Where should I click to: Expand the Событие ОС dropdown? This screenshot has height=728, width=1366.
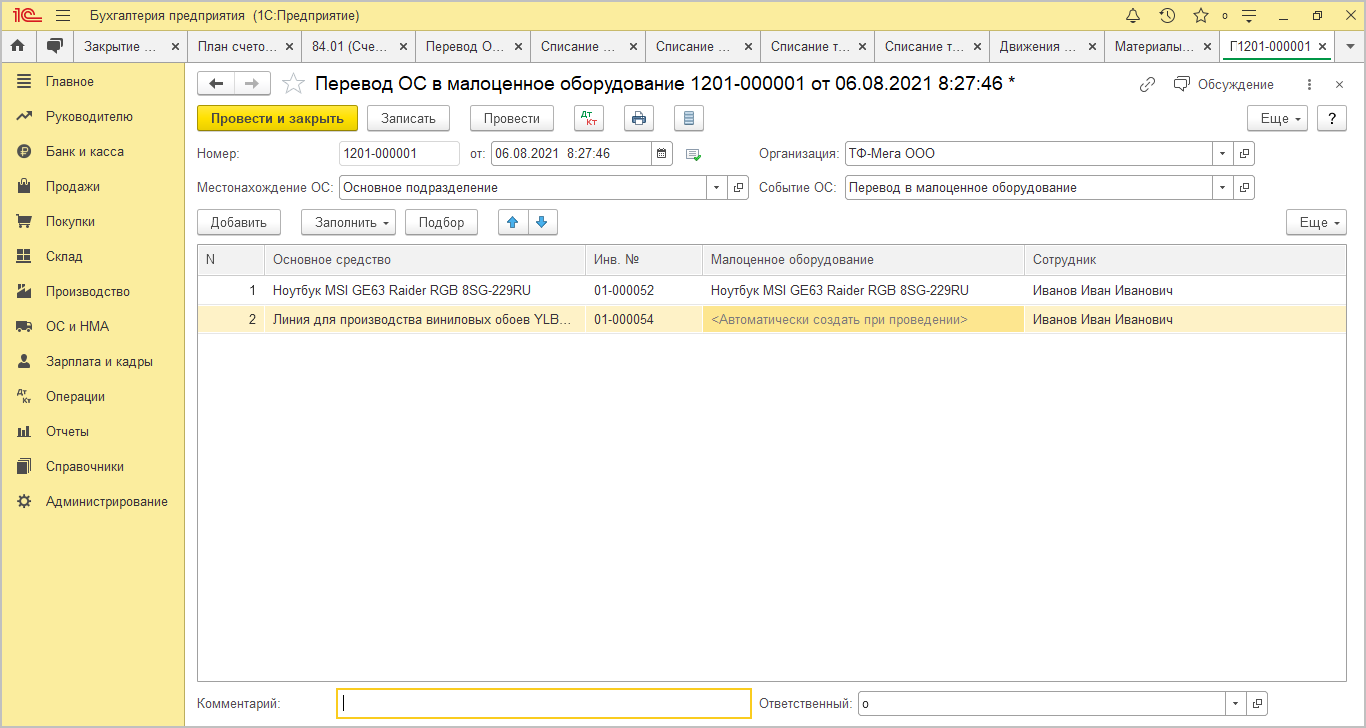tap(1223, 187)
